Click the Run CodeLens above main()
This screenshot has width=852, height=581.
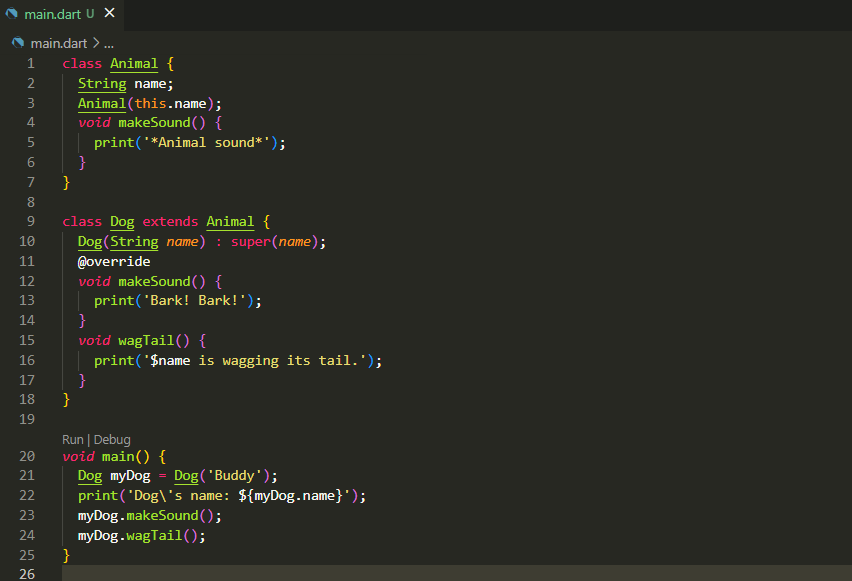(x=72, y=439)
